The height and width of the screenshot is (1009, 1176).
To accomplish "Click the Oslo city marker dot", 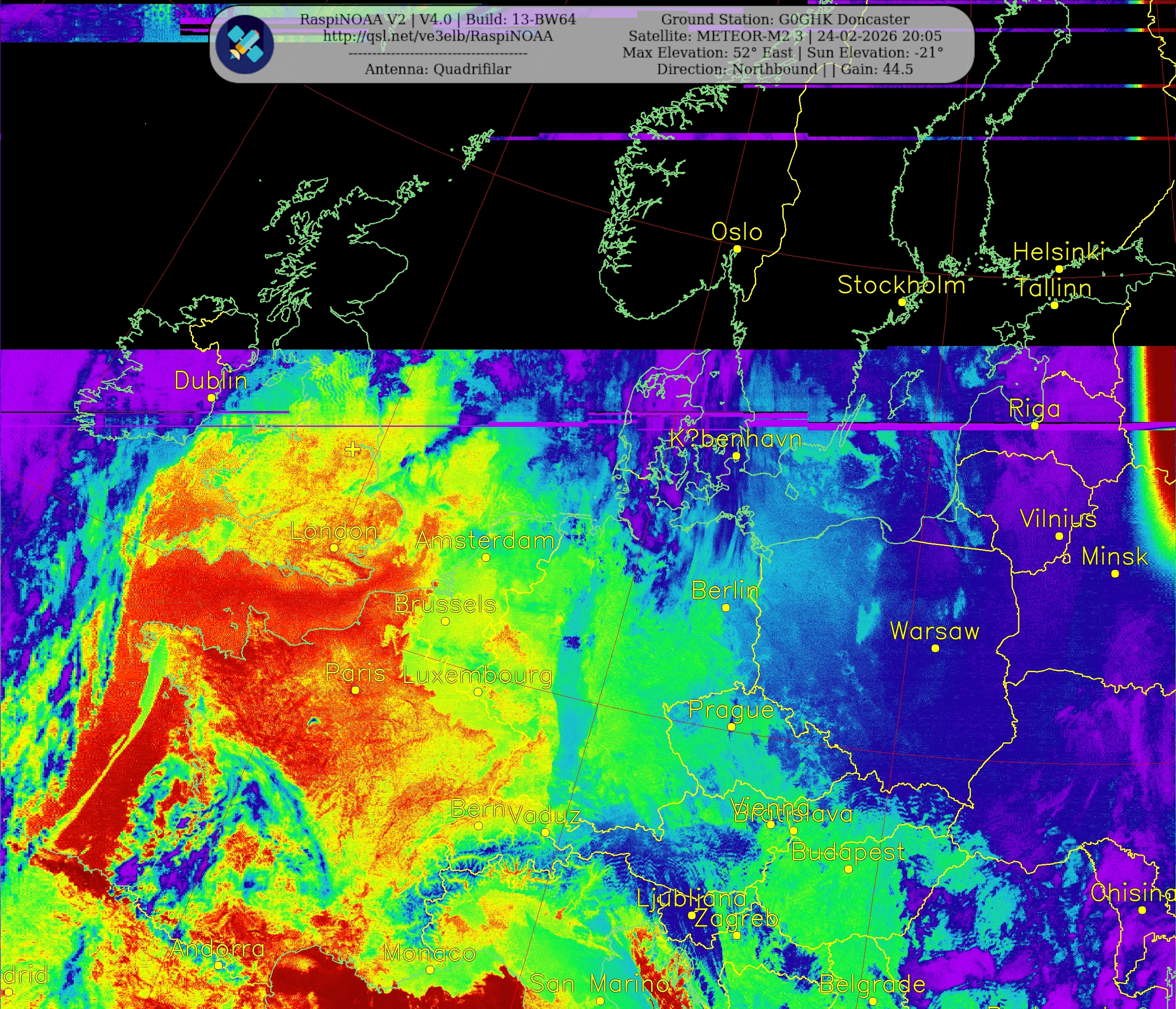I will pyautogui.click(x=737, y=249).
